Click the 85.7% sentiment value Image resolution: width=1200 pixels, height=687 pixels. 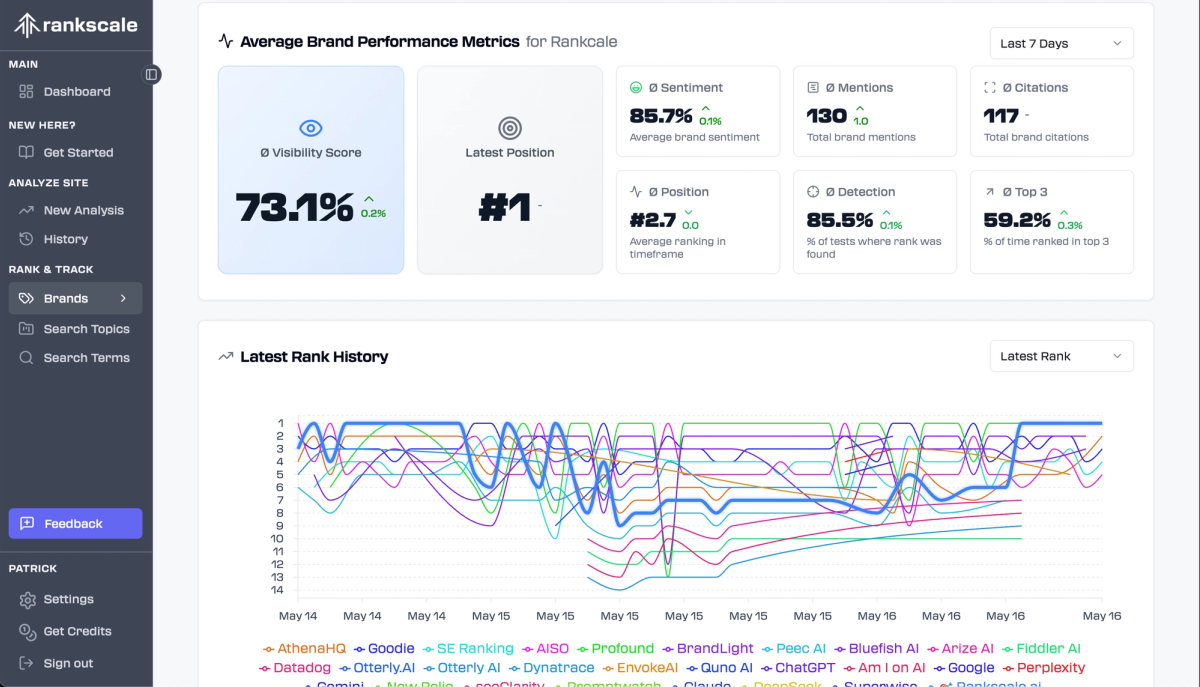[x=661, y=116]
